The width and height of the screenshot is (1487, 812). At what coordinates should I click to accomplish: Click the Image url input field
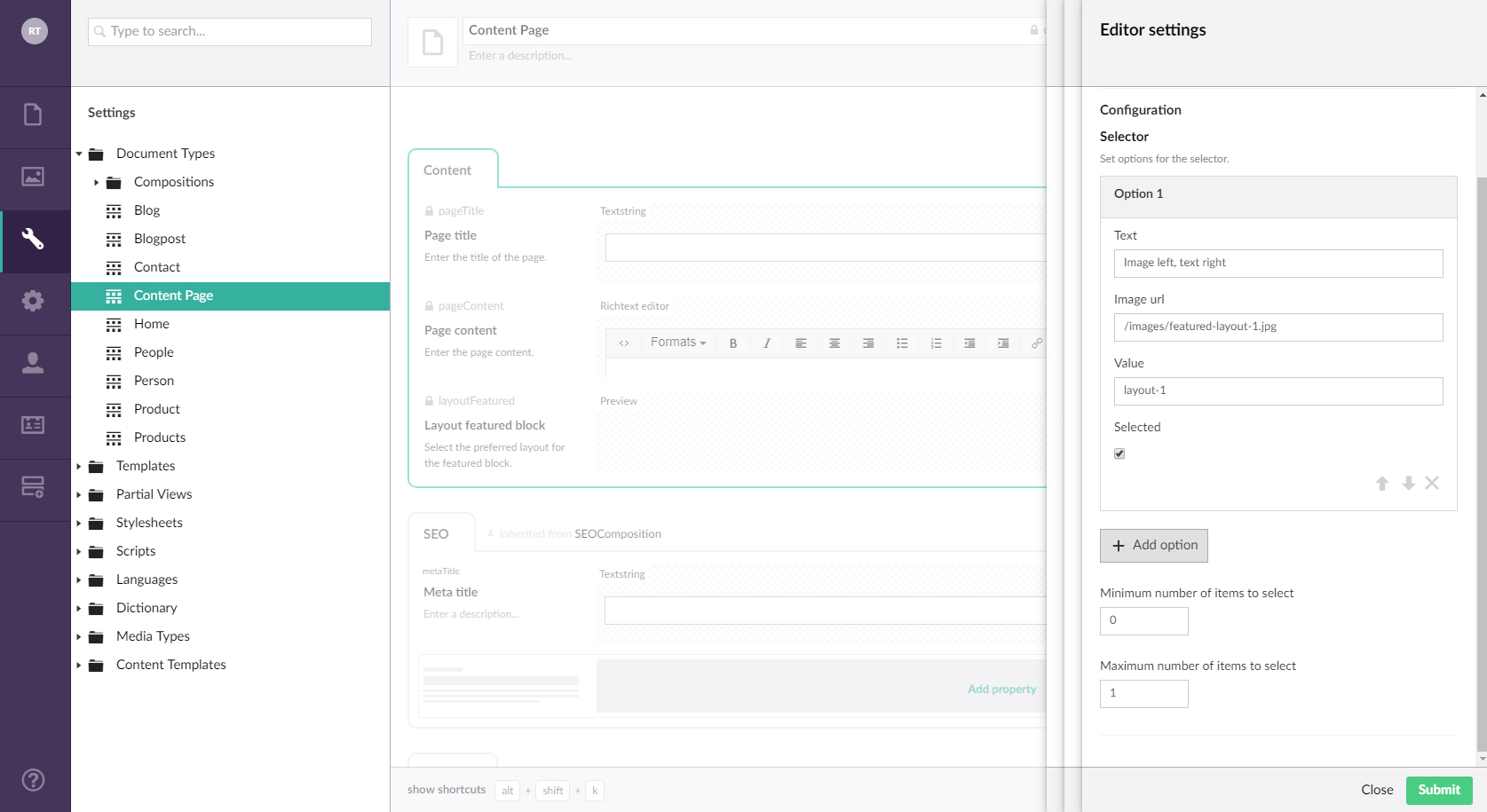[1278, 327]
